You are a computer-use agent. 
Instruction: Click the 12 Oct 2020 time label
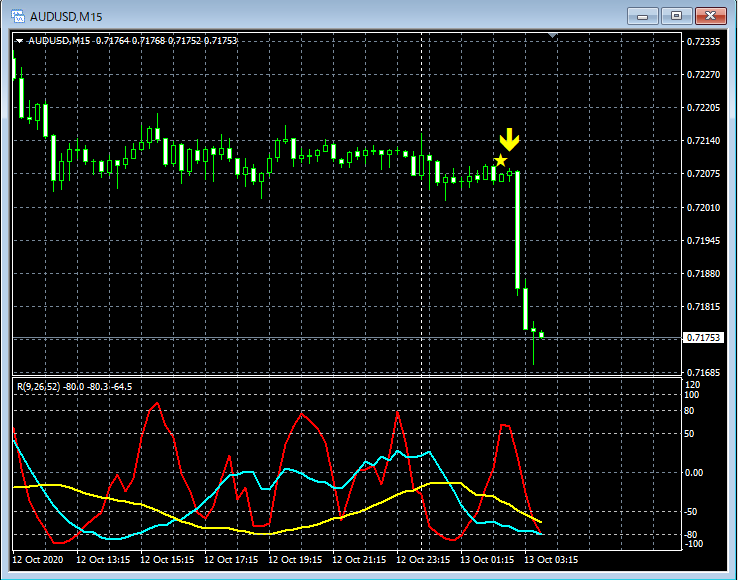(x=37, y=560)
